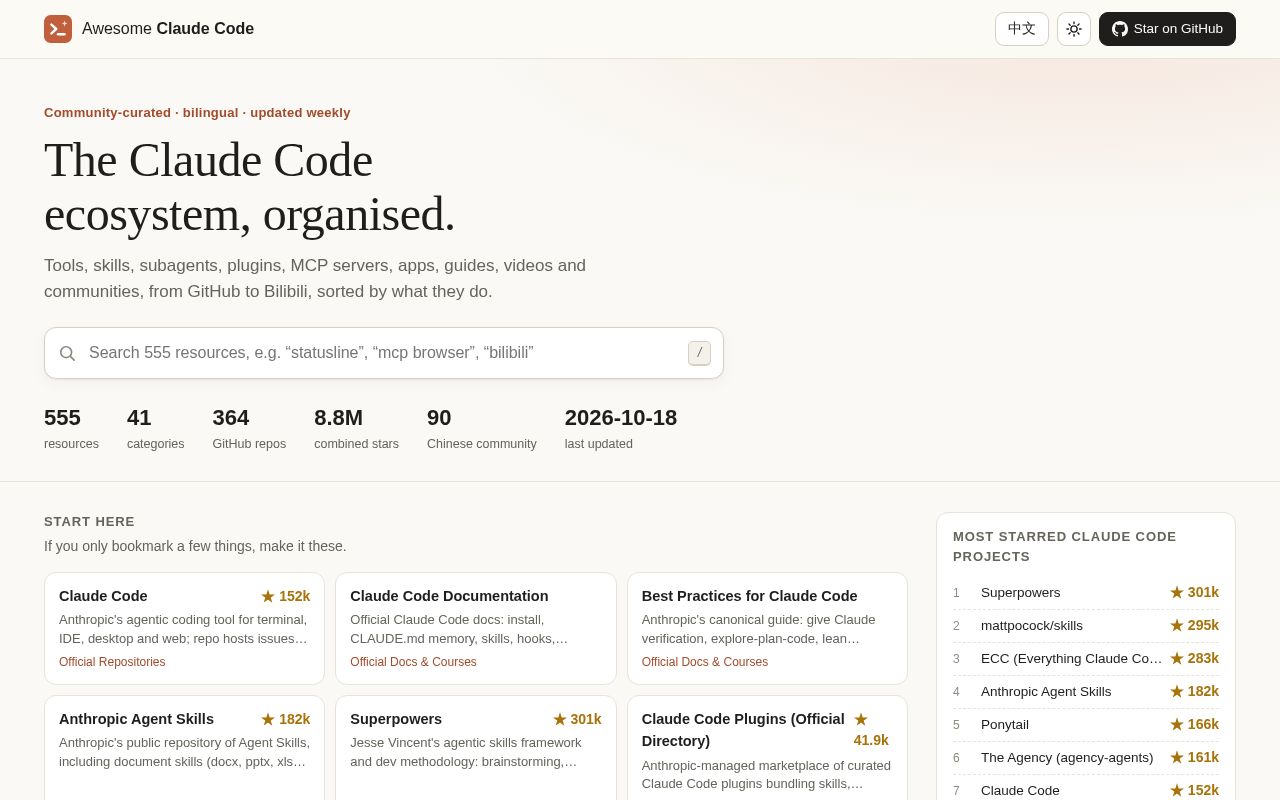Viewport: 1280px width, 800px height.
Task: Click Official Docs & Courses tag under Claude Code Documentation
Action: 413,662
